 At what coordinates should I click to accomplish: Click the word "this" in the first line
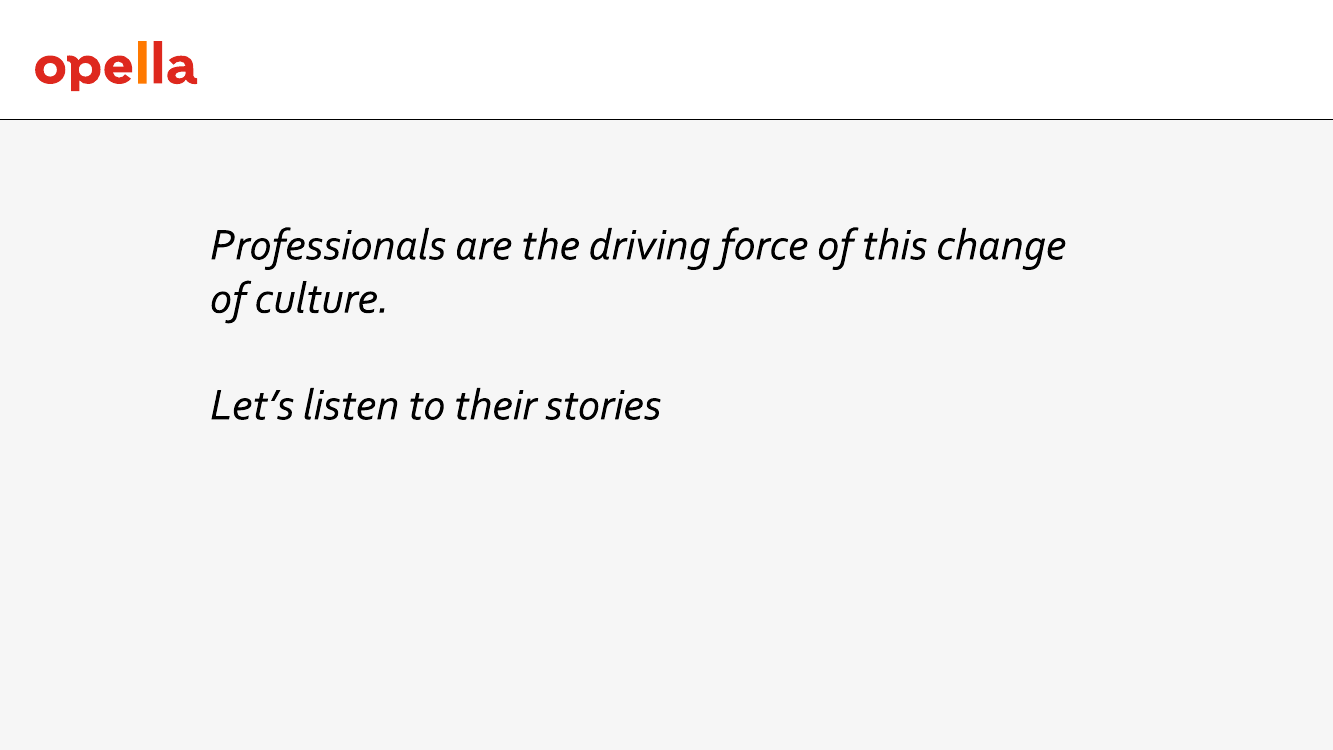tap(895, 246)
